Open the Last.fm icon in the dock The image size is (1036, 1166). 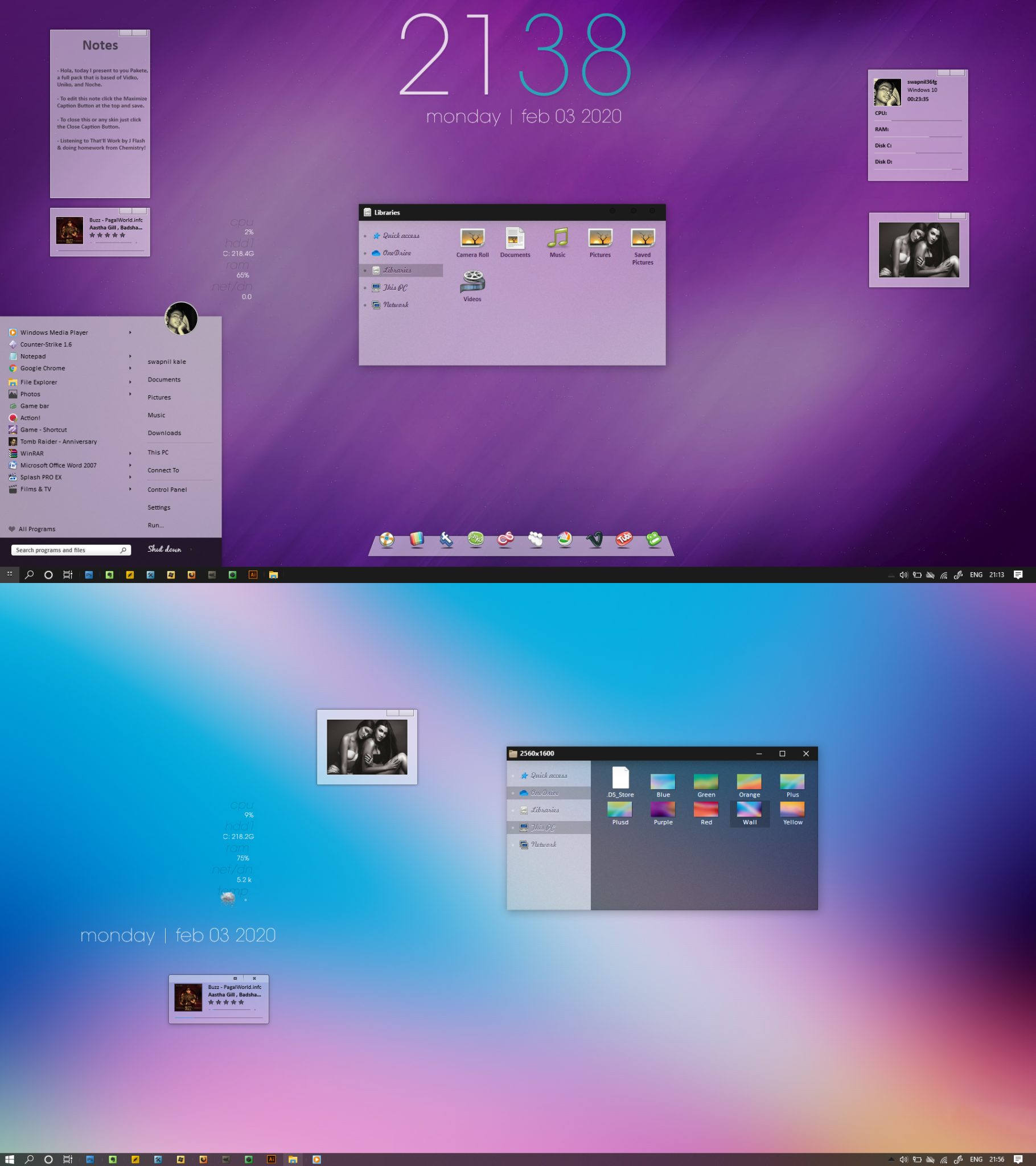point(505,539)
